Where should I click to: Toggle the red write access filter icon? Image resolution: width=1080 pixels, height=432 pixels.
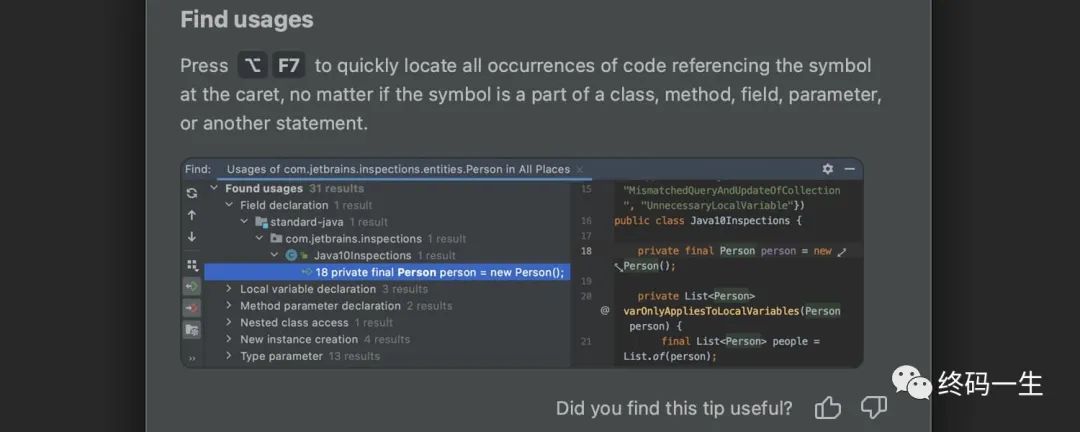tap(192, 307)
